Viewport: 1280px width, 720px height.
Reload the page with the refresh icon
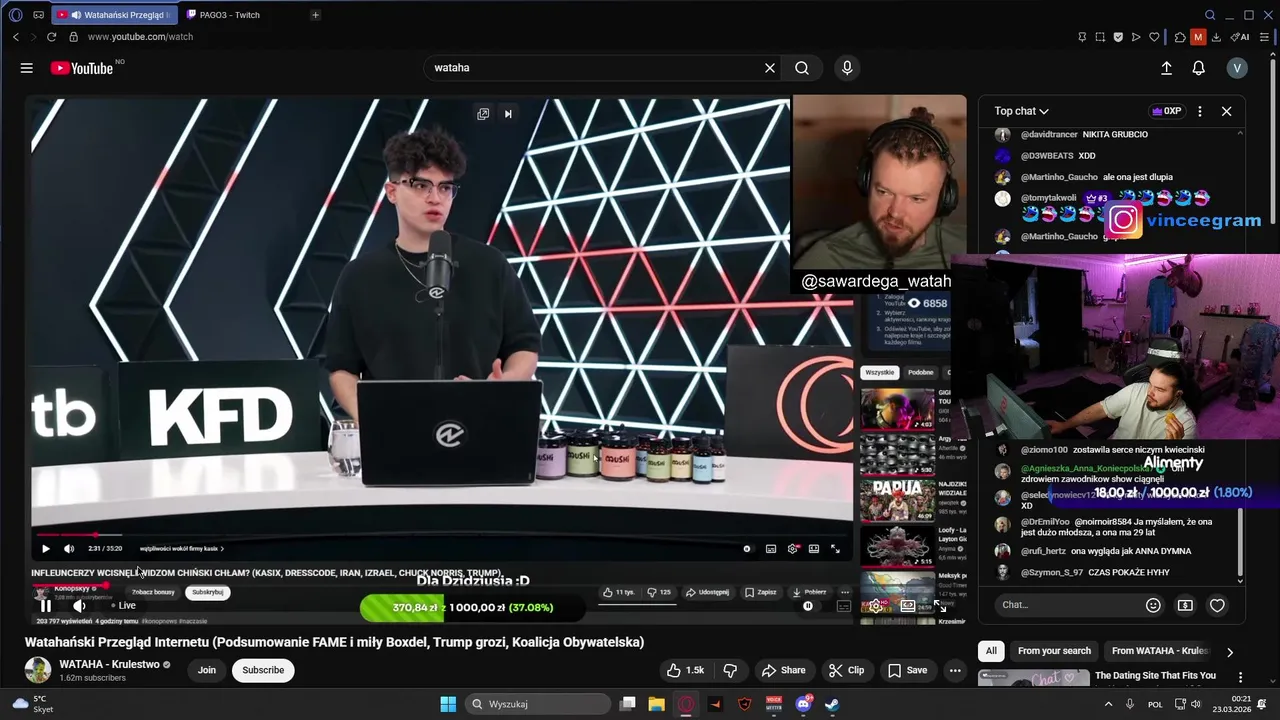pos(53,37)
